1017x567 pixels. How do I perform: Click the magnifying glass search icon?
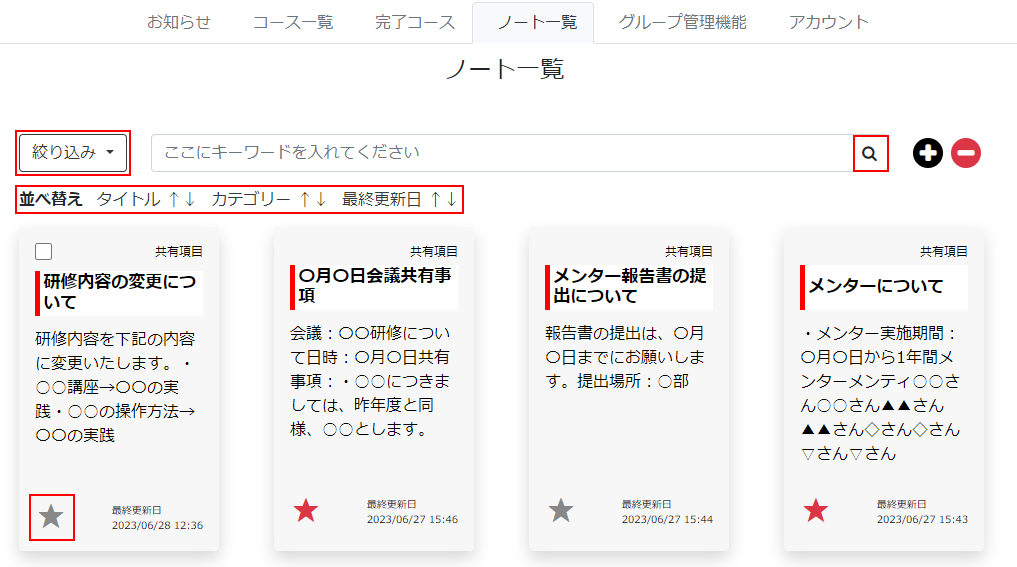pyautogui.click(x=870, y=153)
